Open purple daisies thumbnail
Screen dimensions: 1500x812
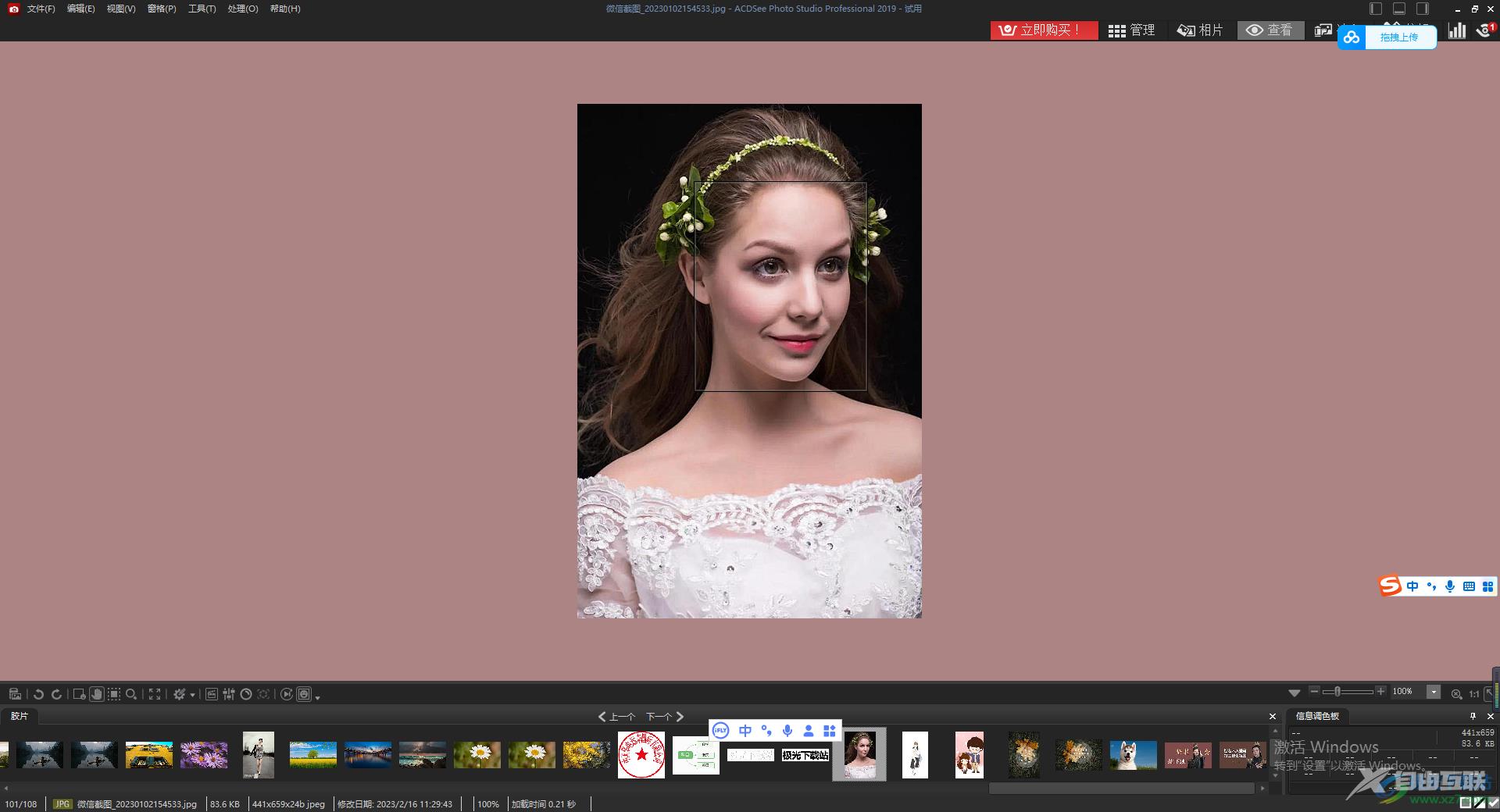pyautogui.click(x=204, y=755)
